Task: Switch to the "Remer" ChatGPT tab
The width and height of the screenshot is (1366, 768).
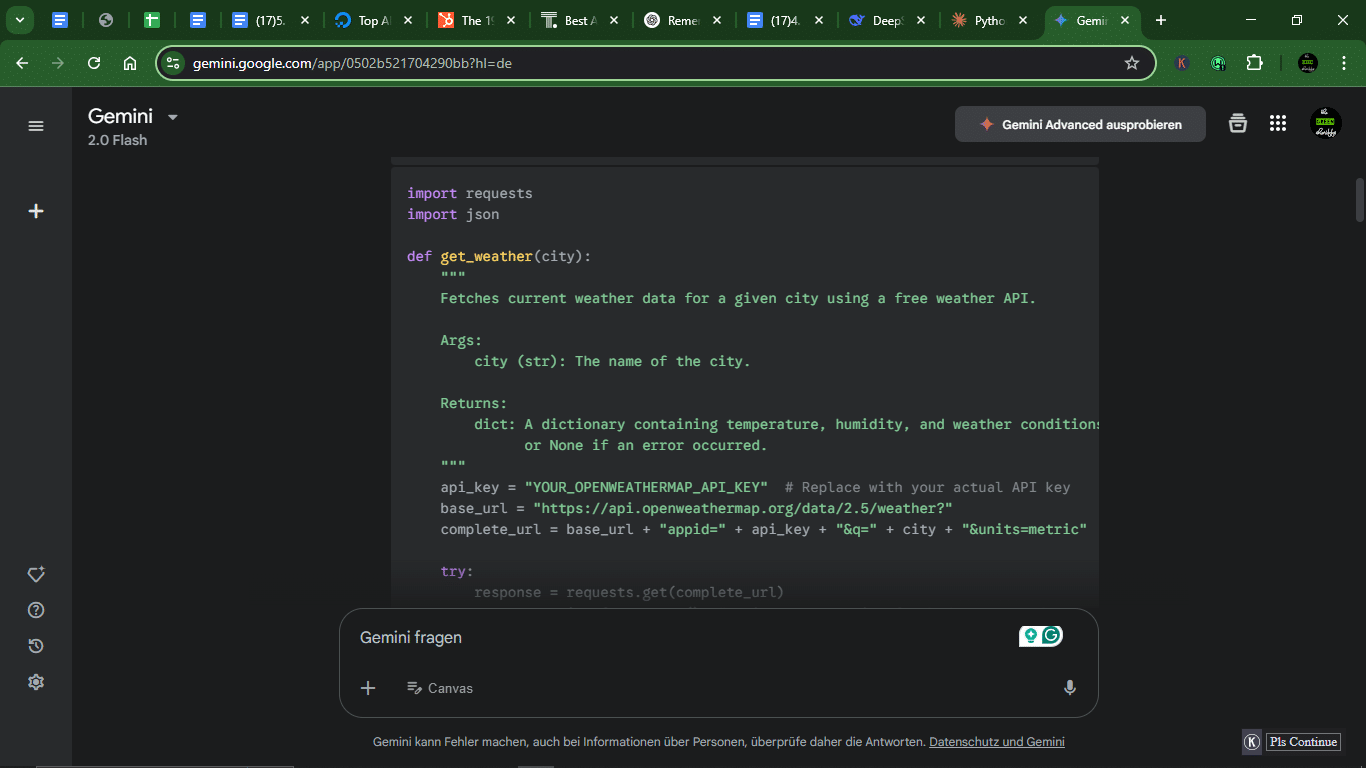Action: [682, 20]
